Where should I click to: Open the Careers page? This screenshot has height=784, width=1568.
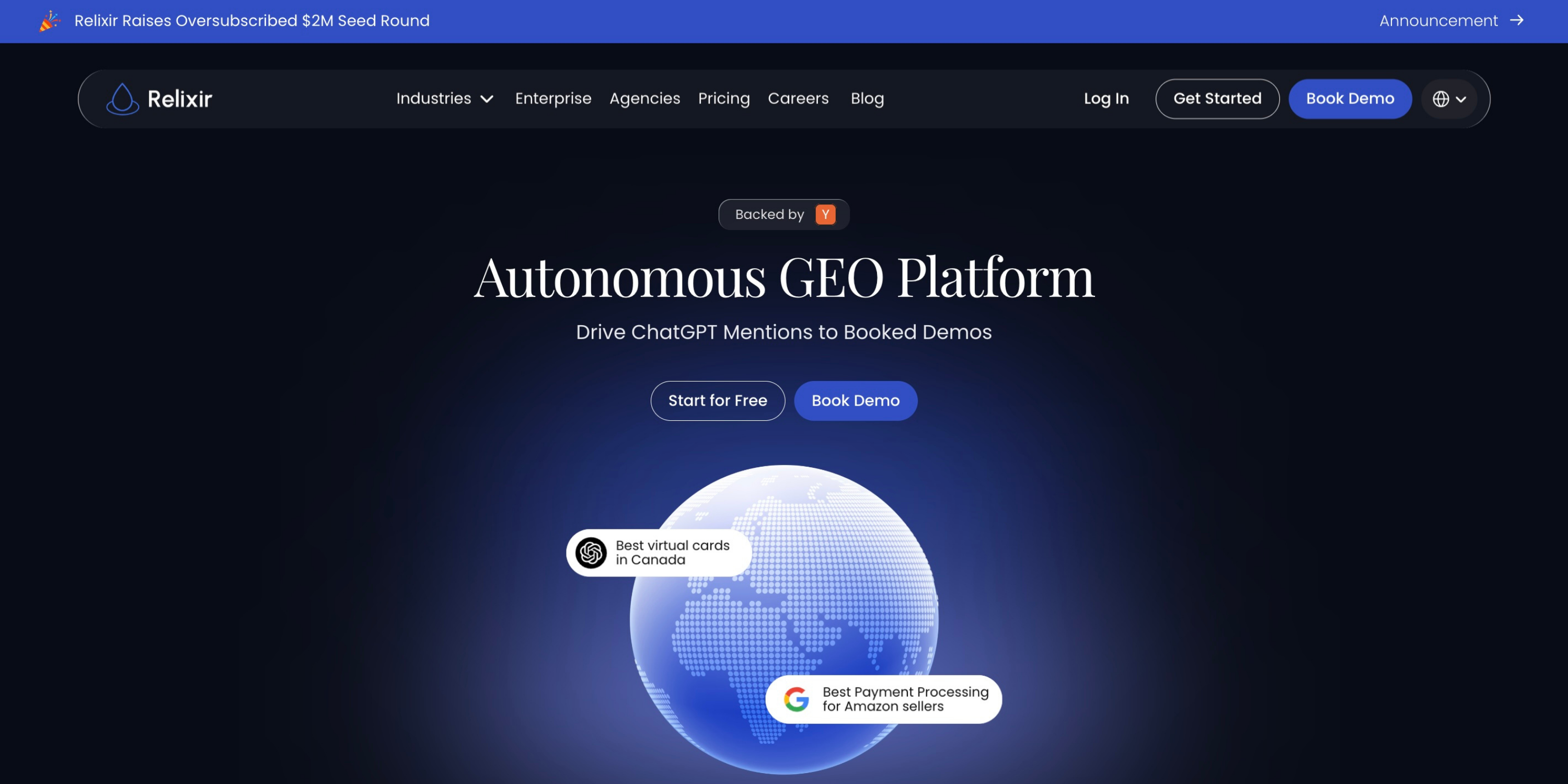pos(798,99)
